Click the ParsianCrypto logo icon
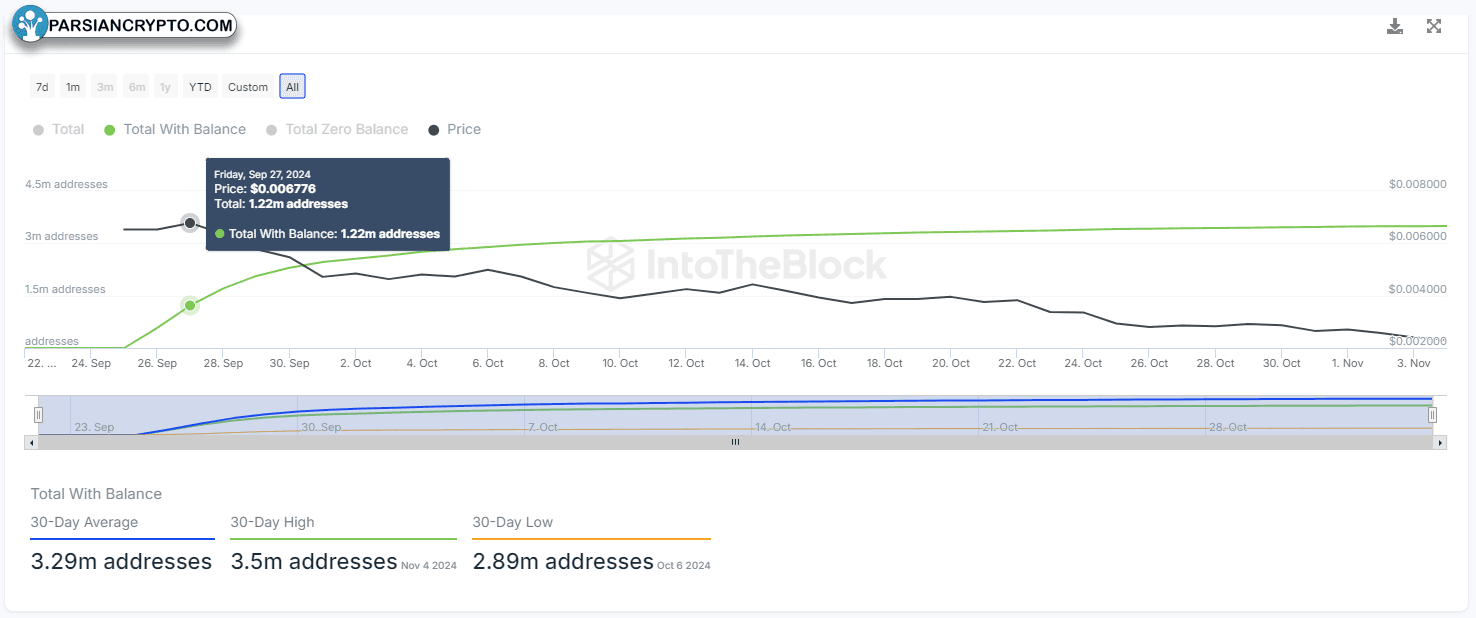 (30, 25)
